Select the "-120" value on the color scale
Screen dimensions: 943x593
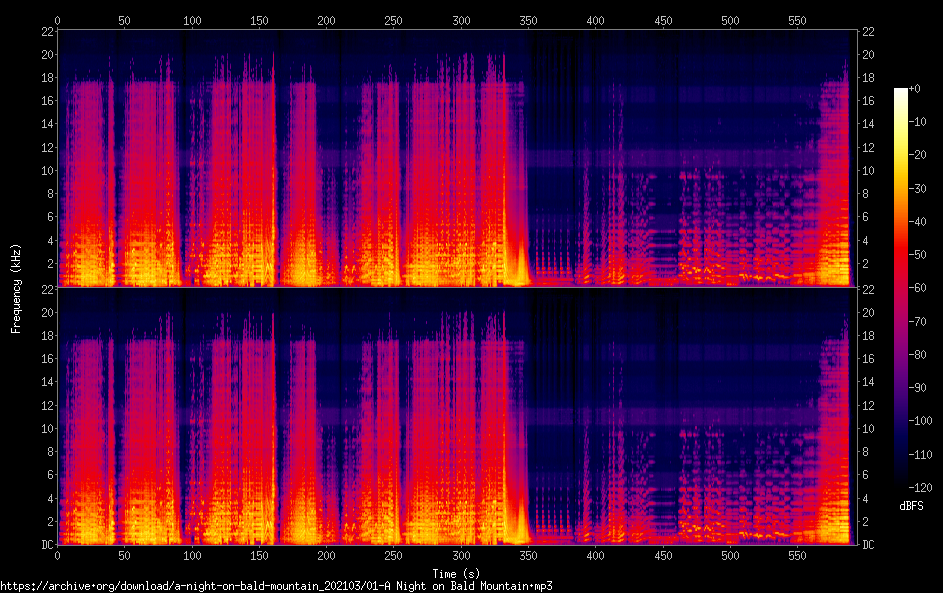click(x=920, y=487)
